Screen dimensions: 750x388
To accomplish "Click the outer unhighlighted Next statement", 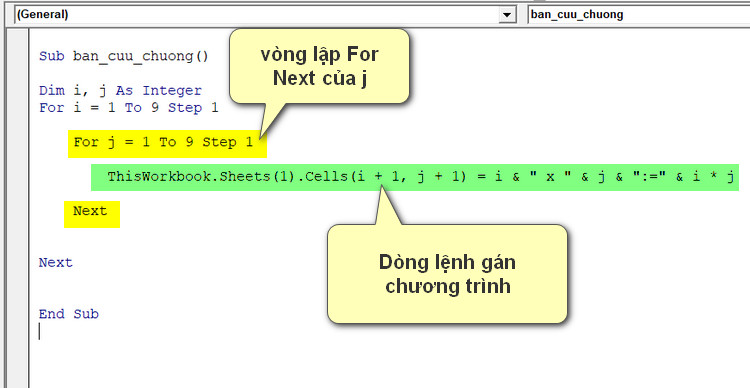I will [x=55, y=263].
